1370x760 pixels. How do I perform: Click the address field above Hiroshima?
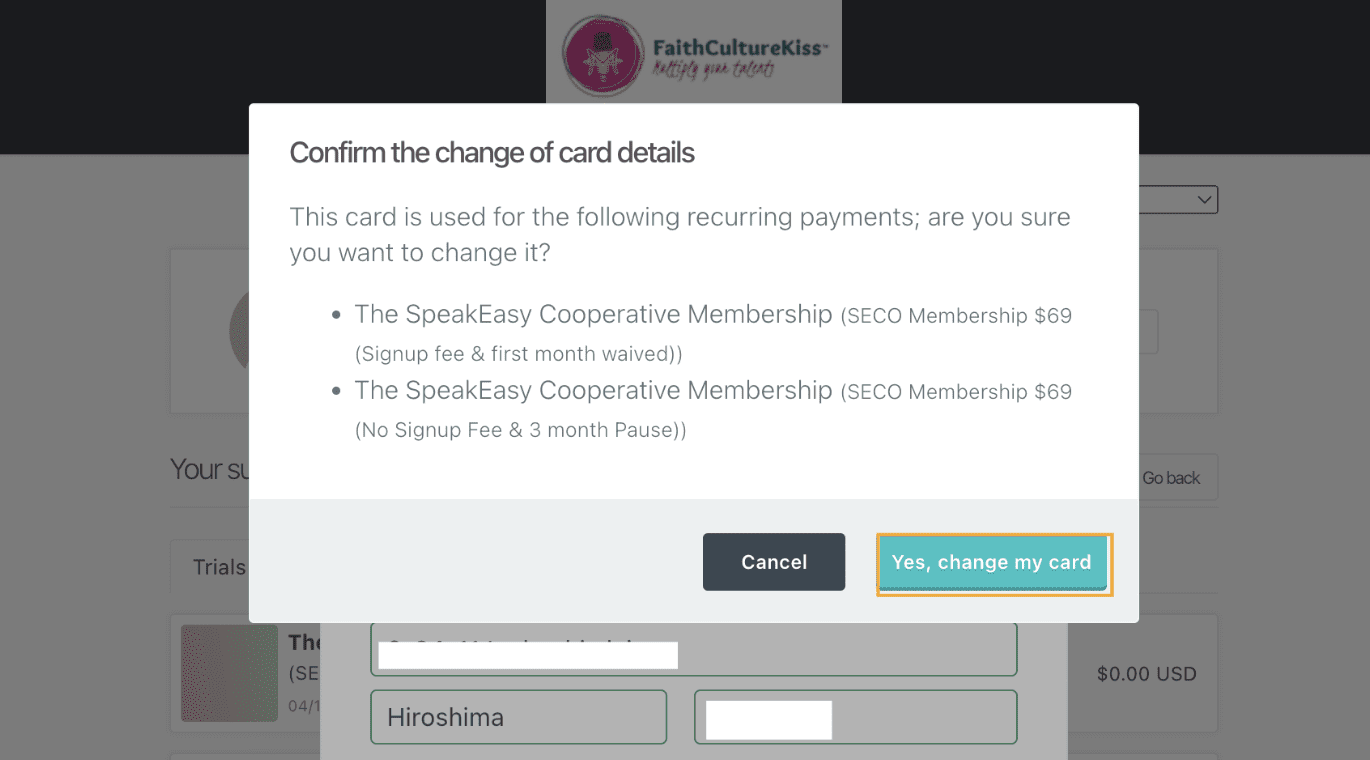coord(693,649)
